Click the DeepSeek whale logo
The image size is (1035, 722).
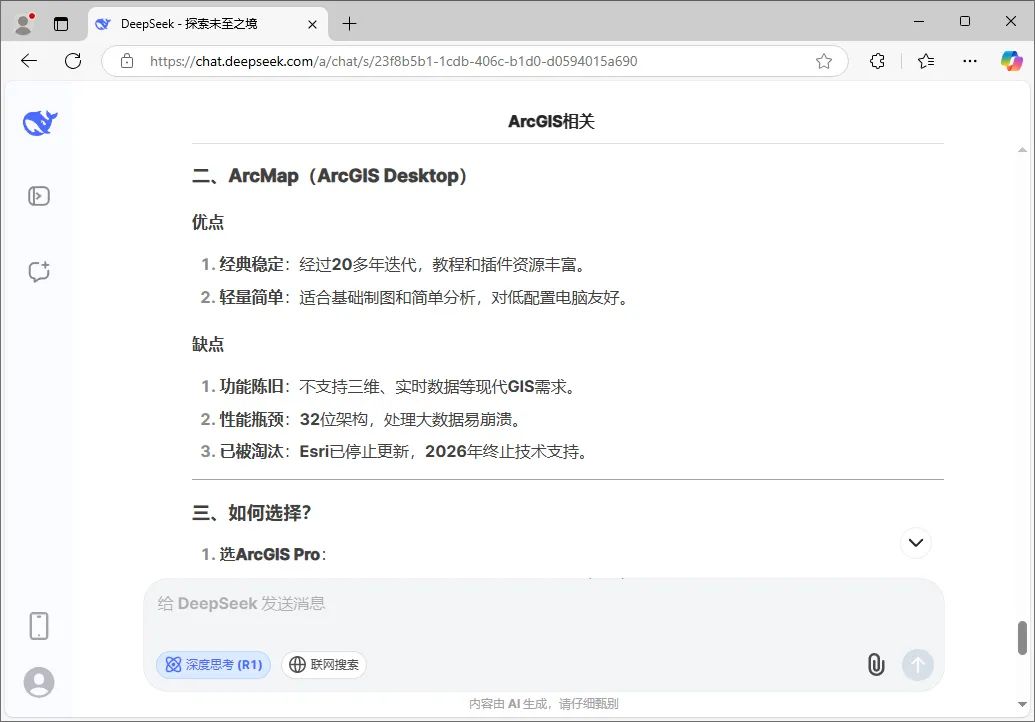40,123
